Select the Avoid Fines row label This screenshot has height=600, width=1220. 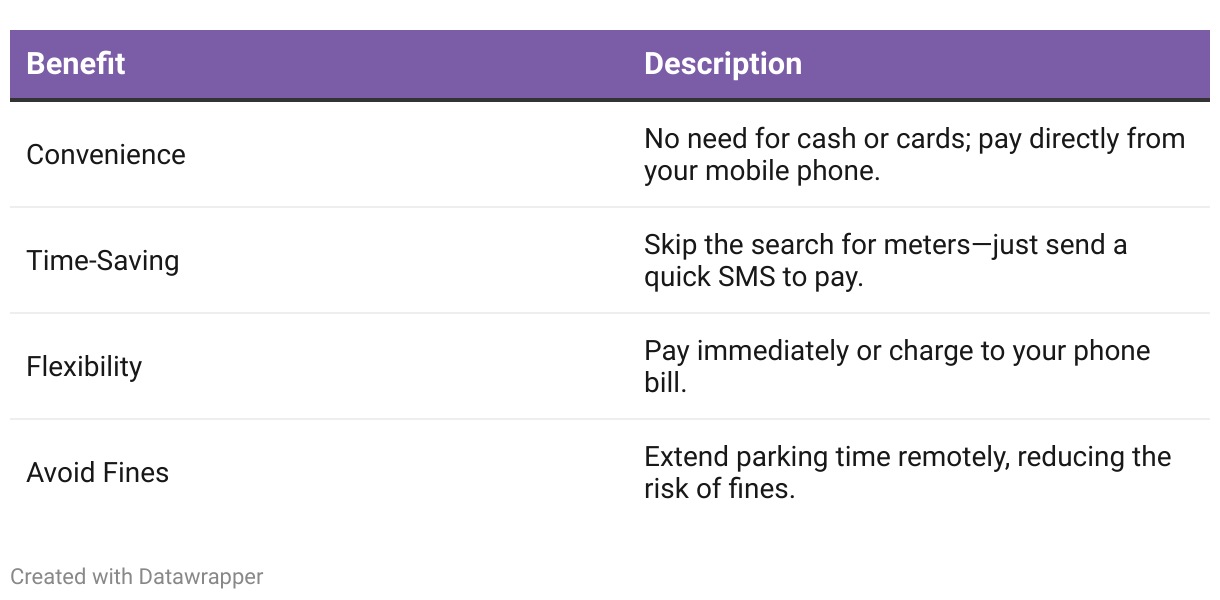pos(98,473)
